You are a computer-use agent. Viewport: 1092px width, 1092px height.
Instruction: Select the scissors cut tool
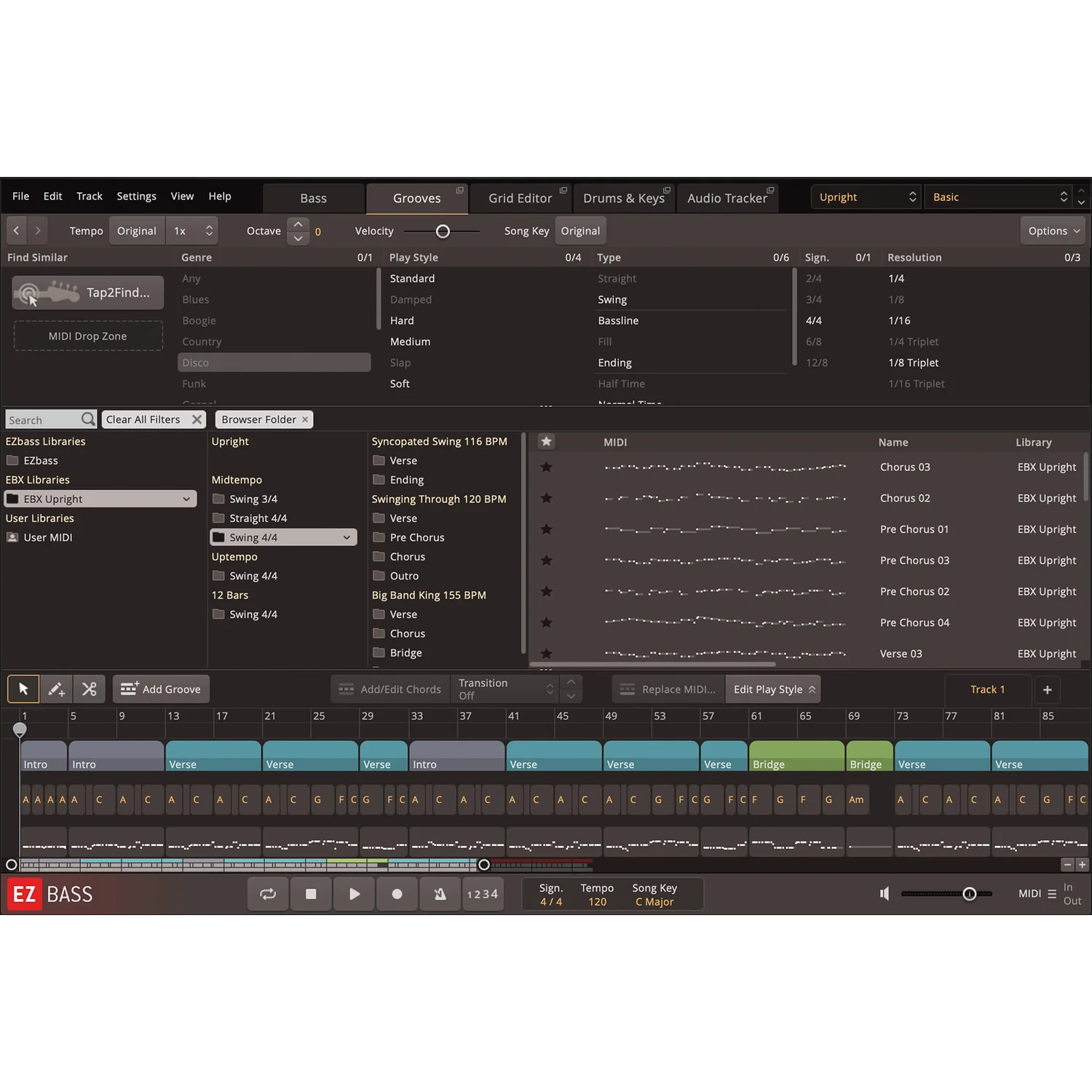(89, 689)
